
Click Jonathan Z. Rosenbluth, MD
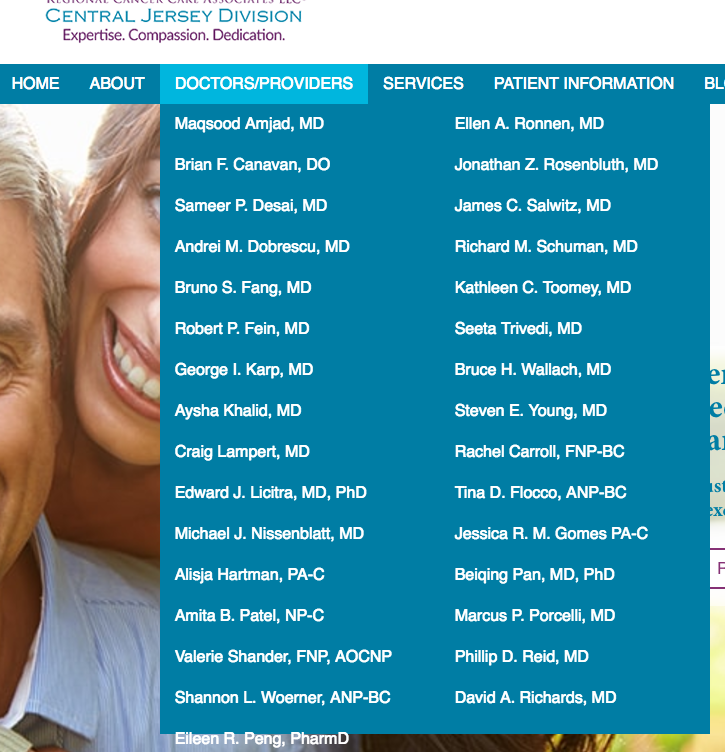click(x=556, y=164)
